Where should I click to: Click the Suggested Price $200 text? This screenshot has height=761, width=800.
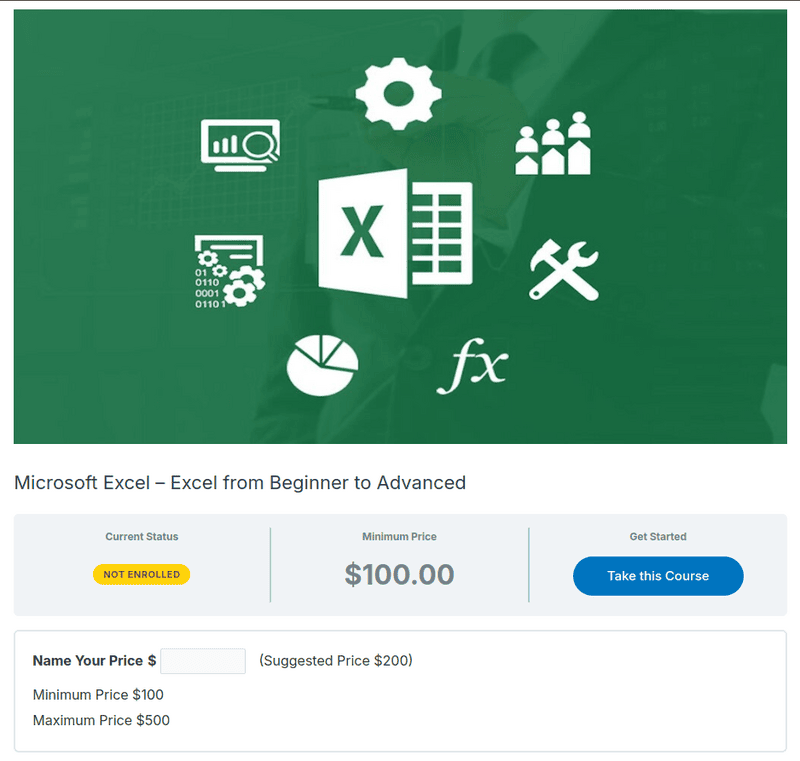click(336, 660)
